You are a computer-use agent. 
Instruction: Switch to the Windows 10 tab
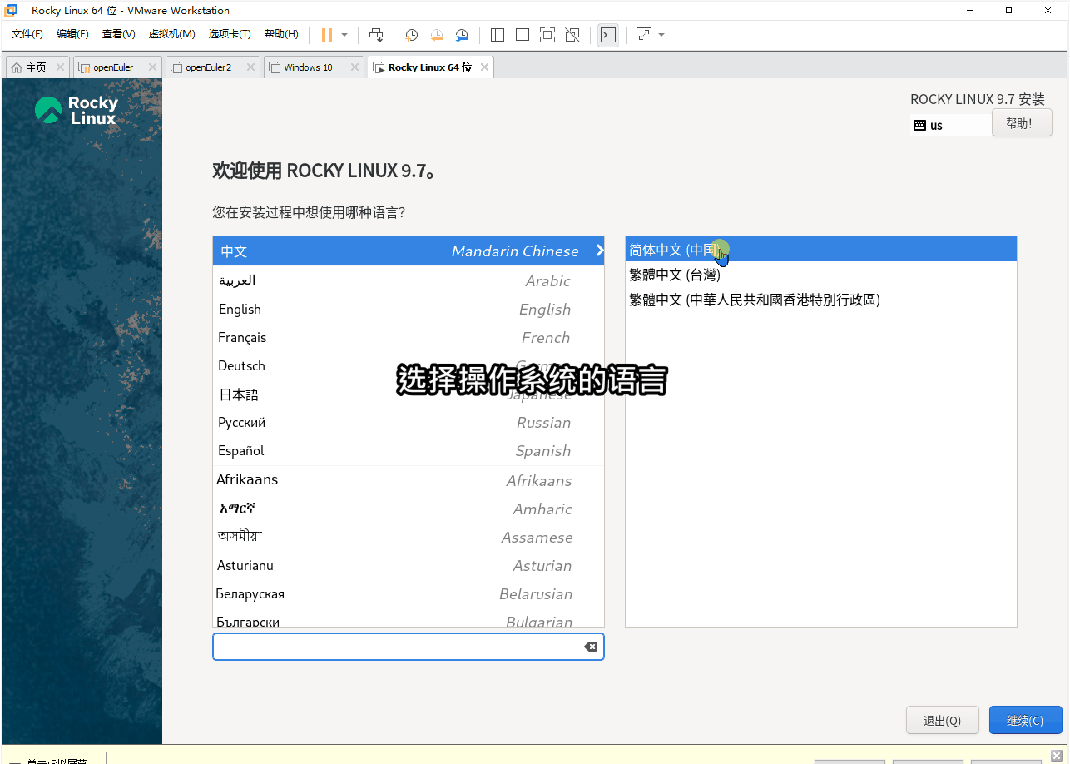[308, 67]
